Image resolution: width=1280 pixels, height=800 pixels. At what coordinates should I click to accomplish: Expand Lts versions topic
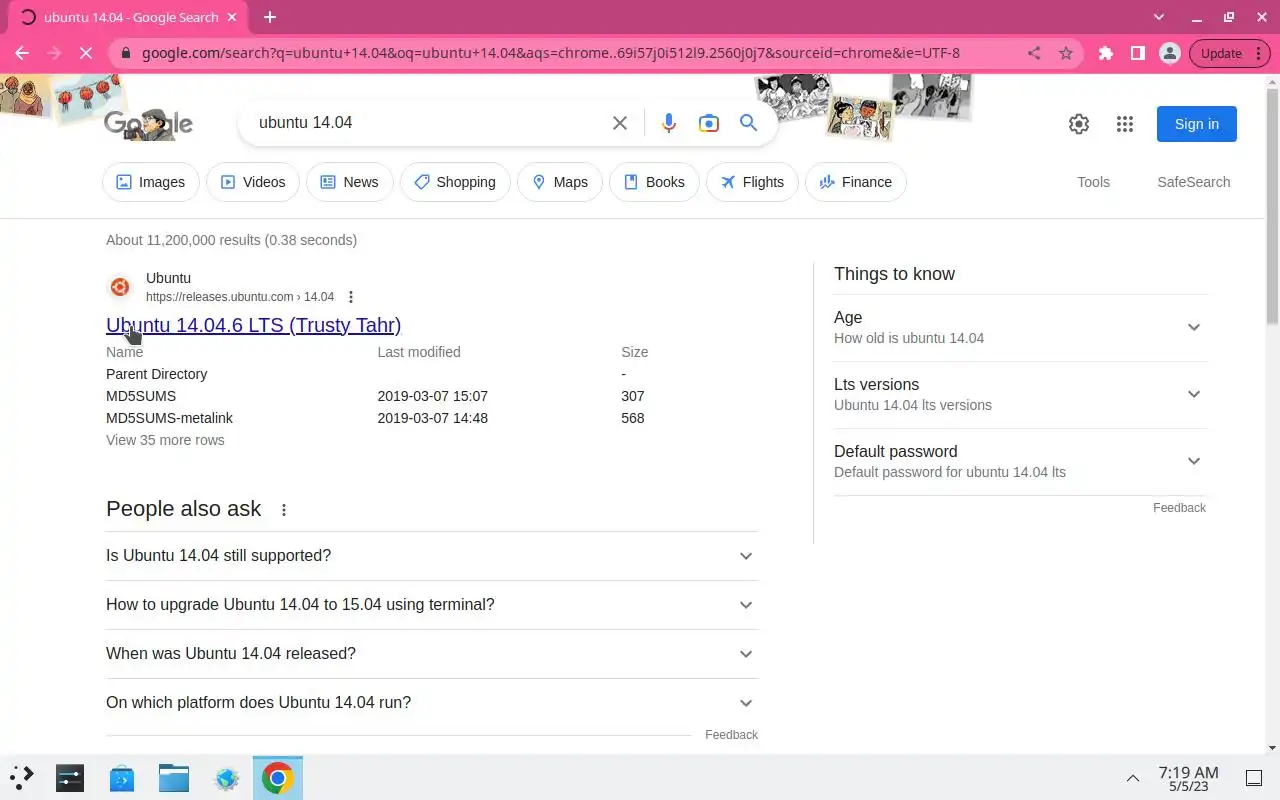coord(1020,394)
